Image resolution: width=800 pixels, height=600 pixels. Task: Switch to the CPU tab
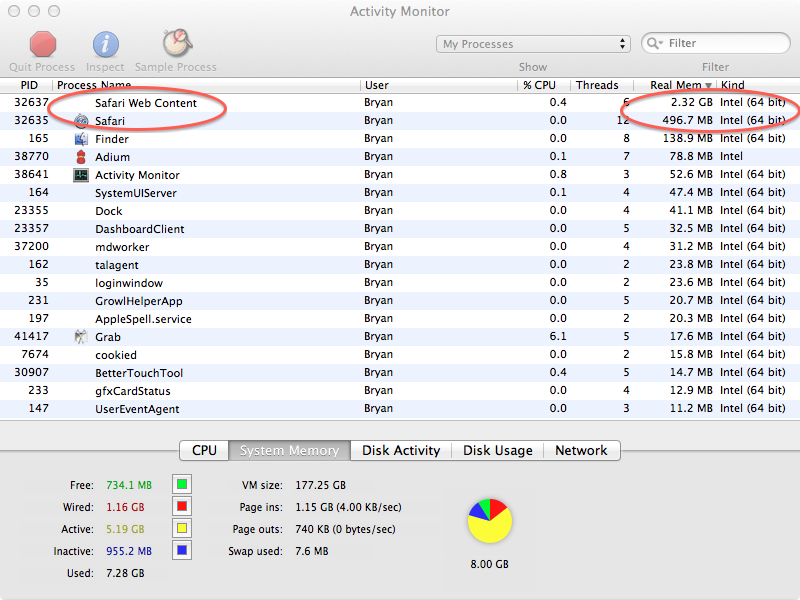tap(204, 451)
